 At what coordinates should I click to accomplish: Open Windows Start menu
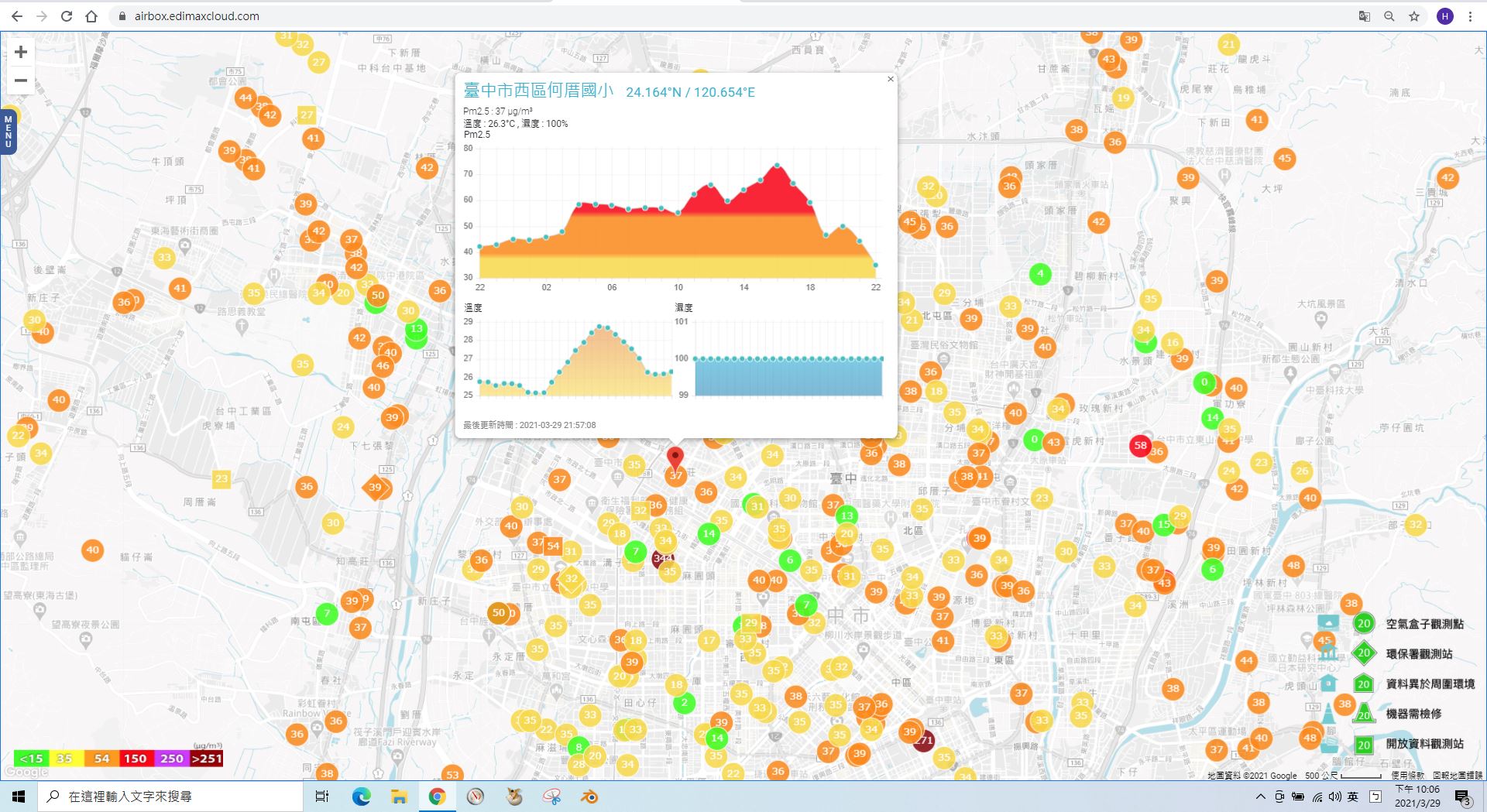(x=19, y=797)
